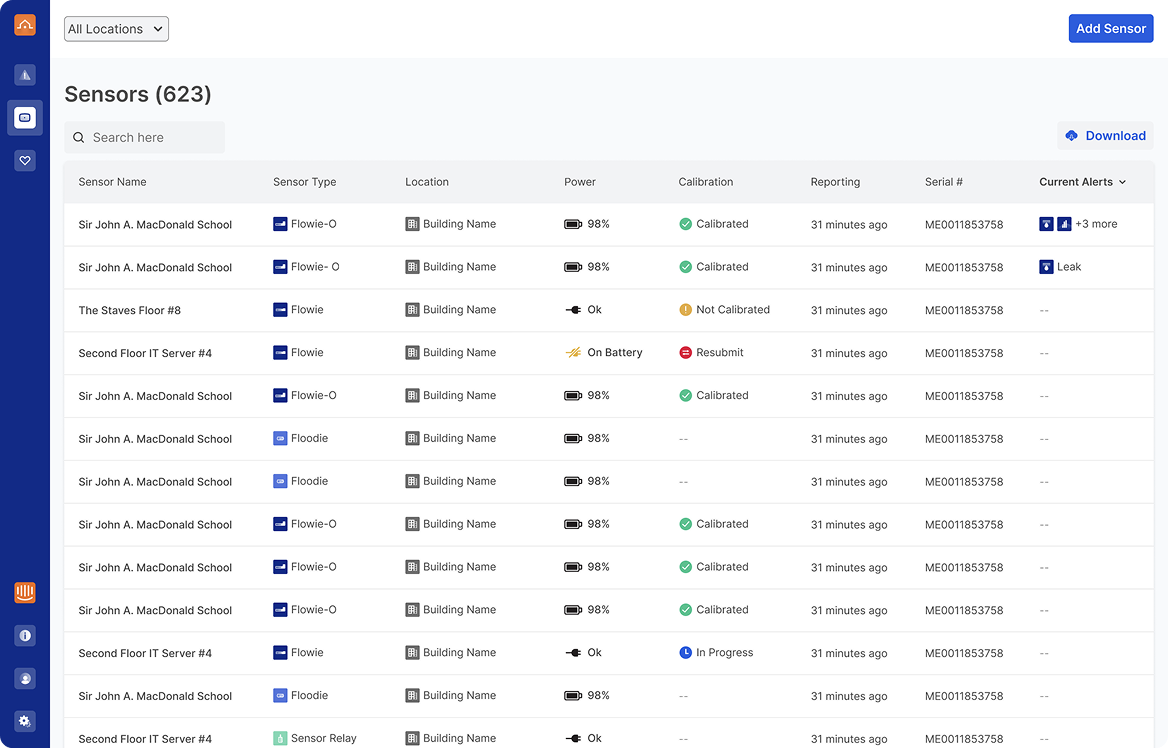Click the Flowie icon in In Progress row
Viewport: 1168px width, 749px height.
coord(280,653)
